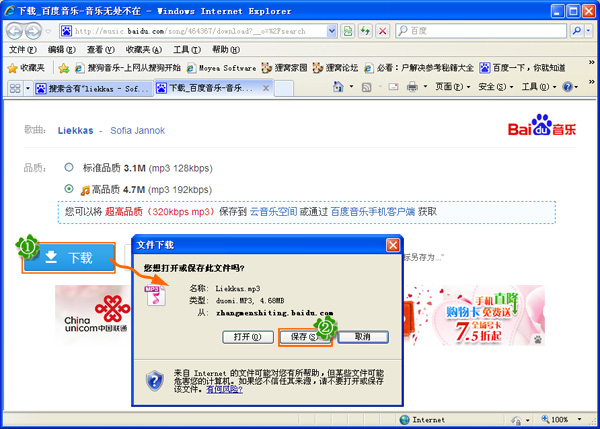Click the blue 下载 download button
This screenshot has width=600, height=429.
point(68,258)
